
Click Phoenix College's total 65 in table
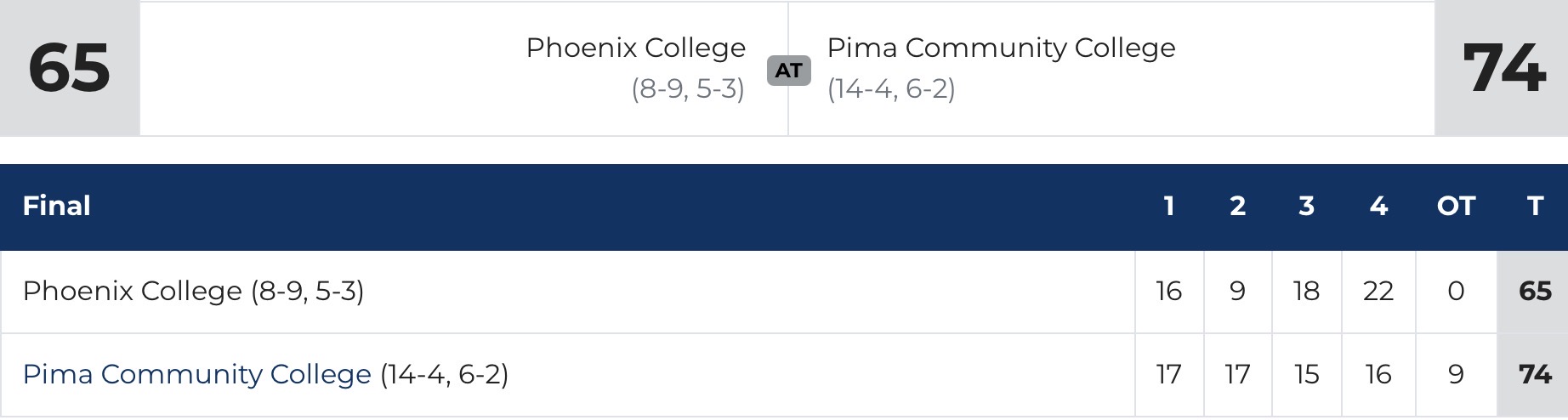[x=1535, y=292]
